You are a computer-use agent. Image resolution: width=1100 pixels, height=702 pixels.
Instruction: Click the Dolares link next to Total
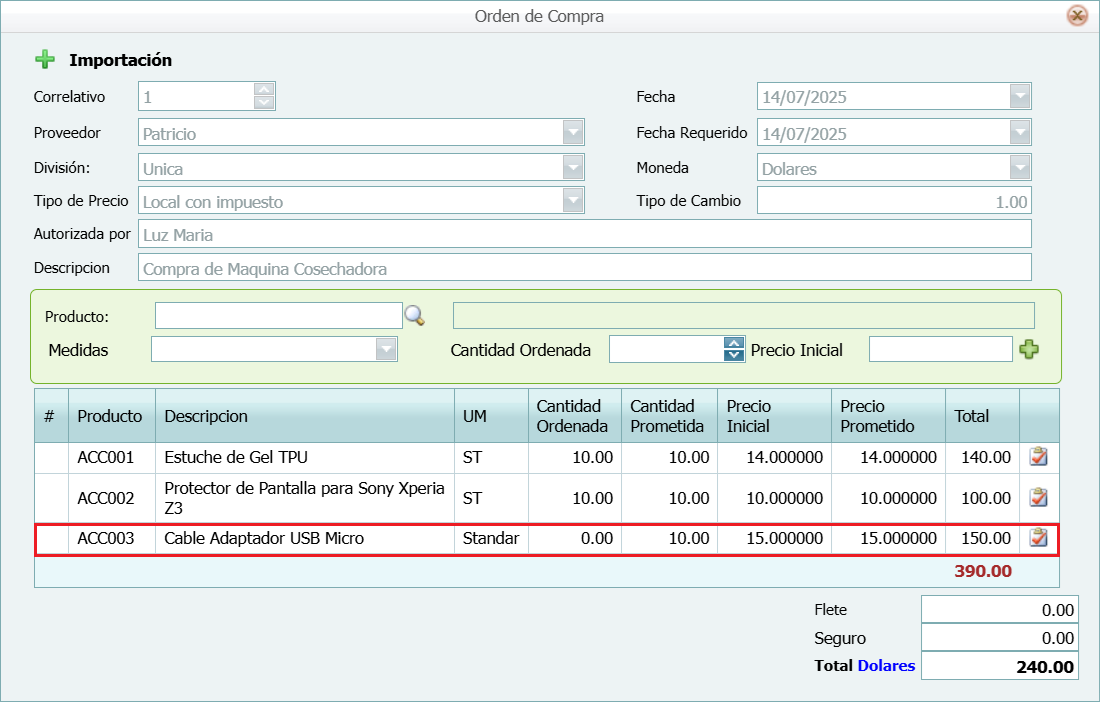pos(888,665)
